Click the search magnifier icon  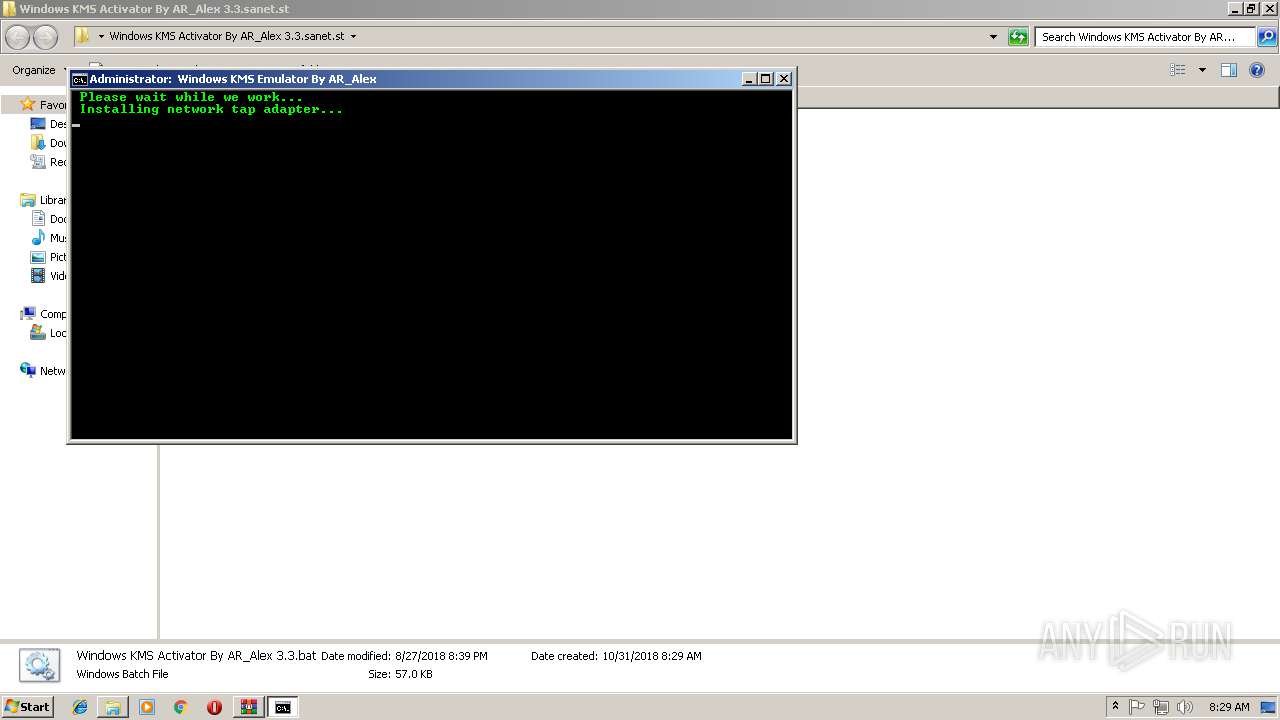click(1266, 37)
